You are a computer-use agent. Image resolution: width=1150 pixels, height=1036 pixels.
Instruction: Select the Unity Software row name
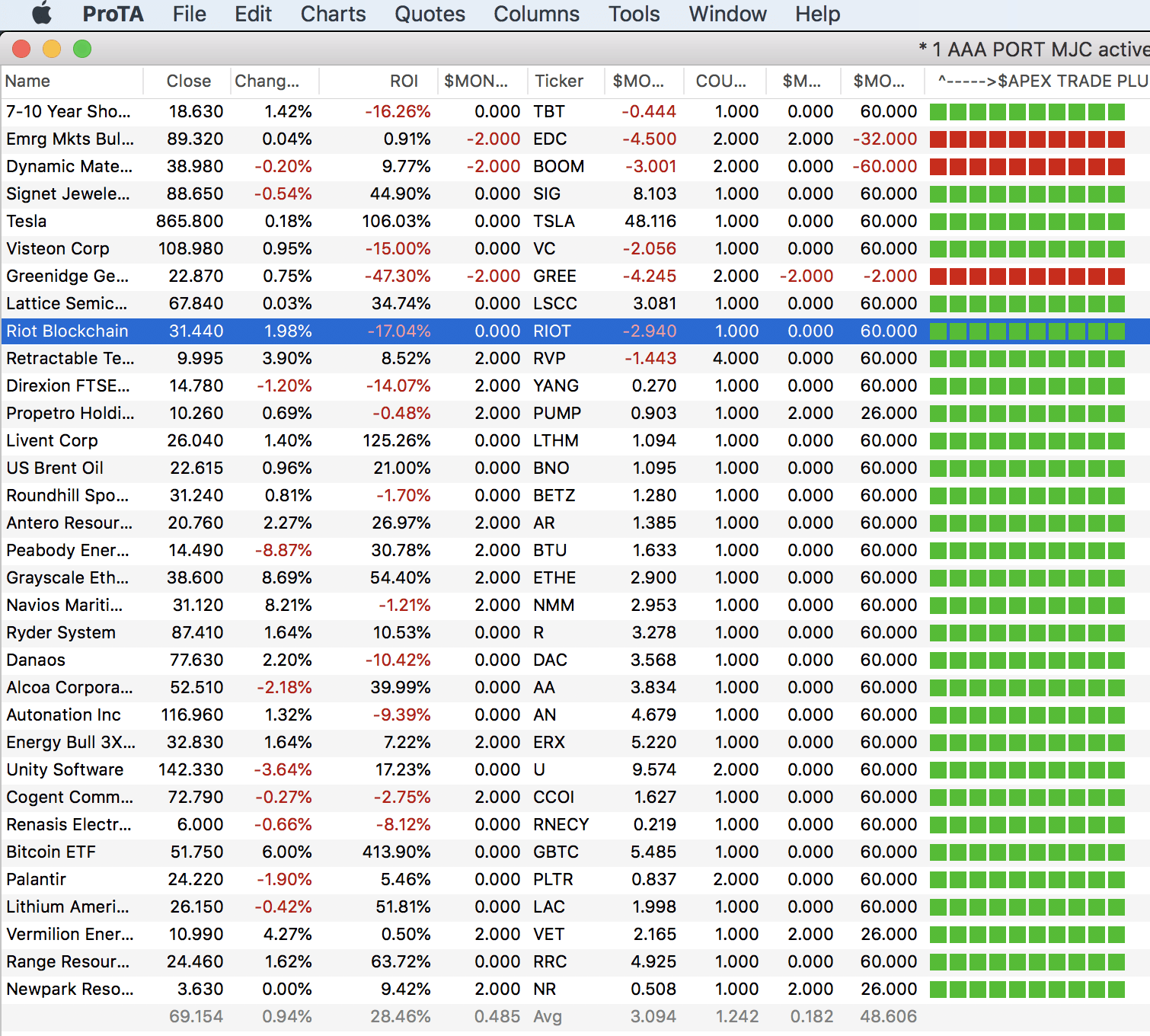coord(65,770)
